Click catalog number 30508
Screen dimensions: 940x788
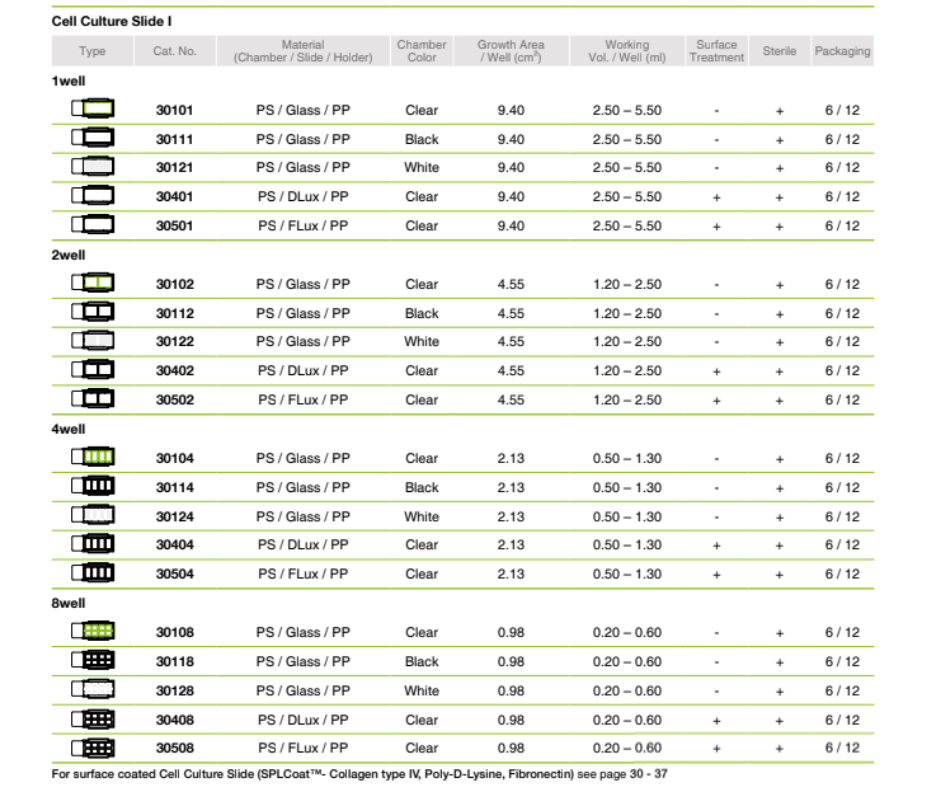[x=175, y=748]
